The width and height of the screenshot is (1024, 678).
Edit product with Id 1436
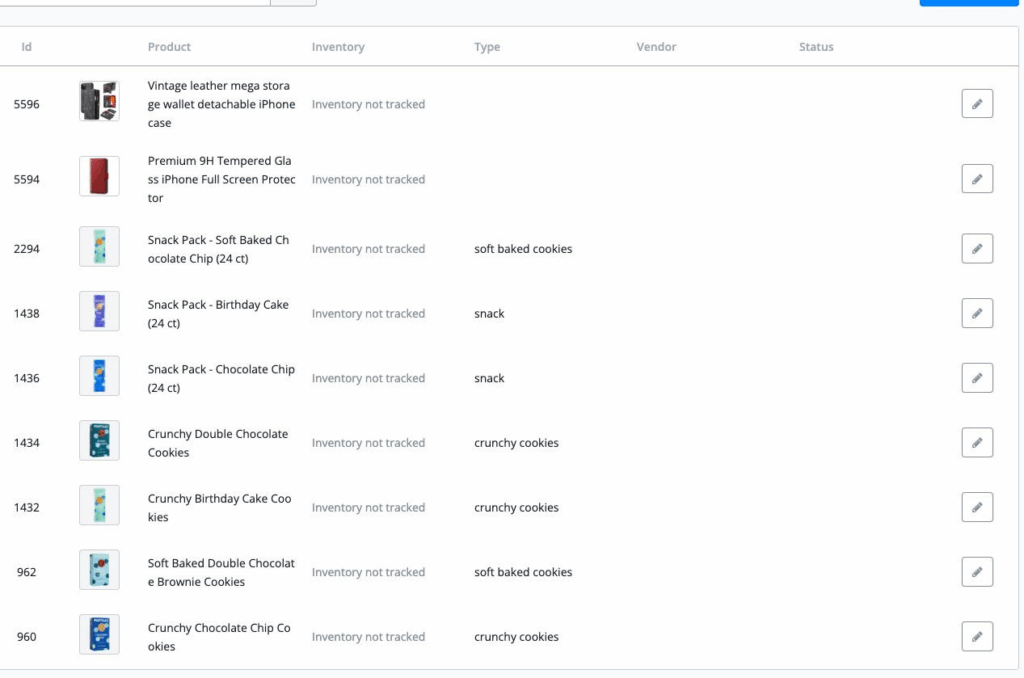point(976,378)
